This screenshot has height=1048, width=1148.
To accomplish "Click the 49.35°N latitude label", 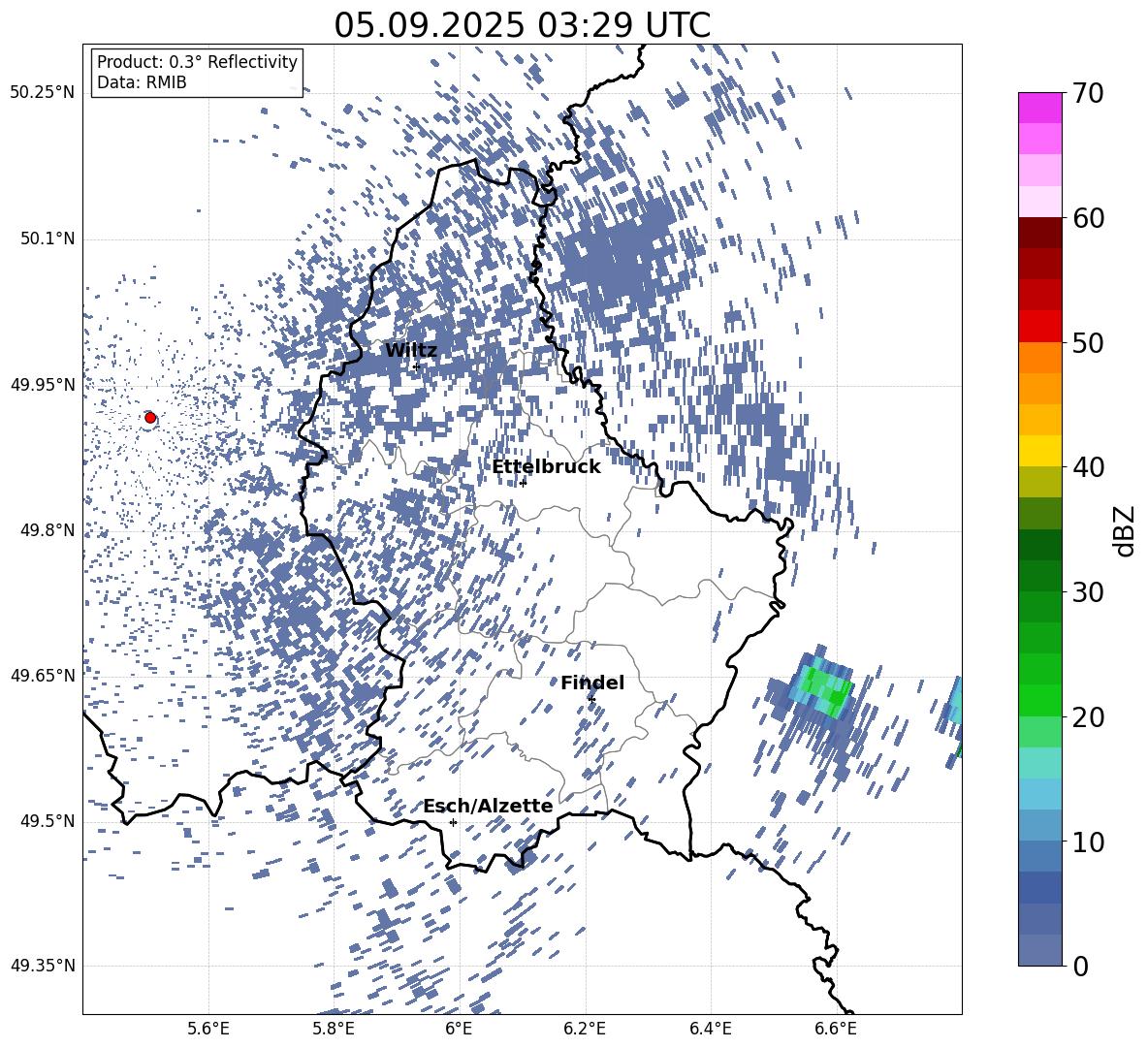I will pyautogui.click(x=43, y=966).
